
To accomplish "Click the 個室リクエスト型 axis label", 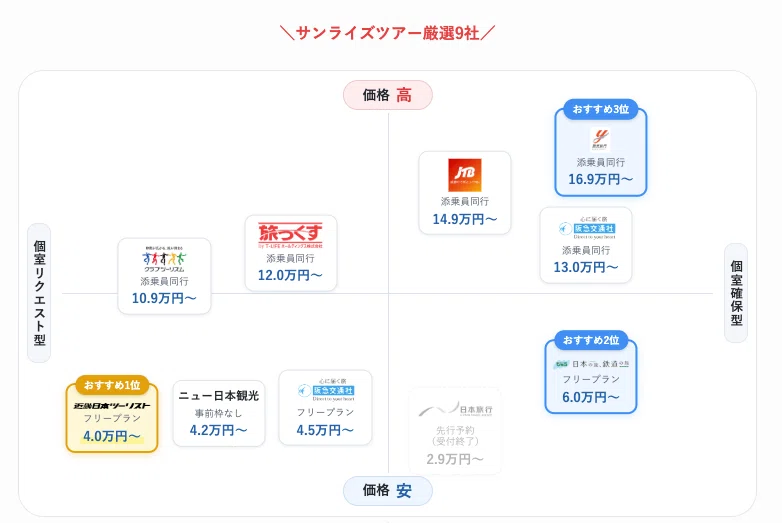I will (x=39, y=293).
